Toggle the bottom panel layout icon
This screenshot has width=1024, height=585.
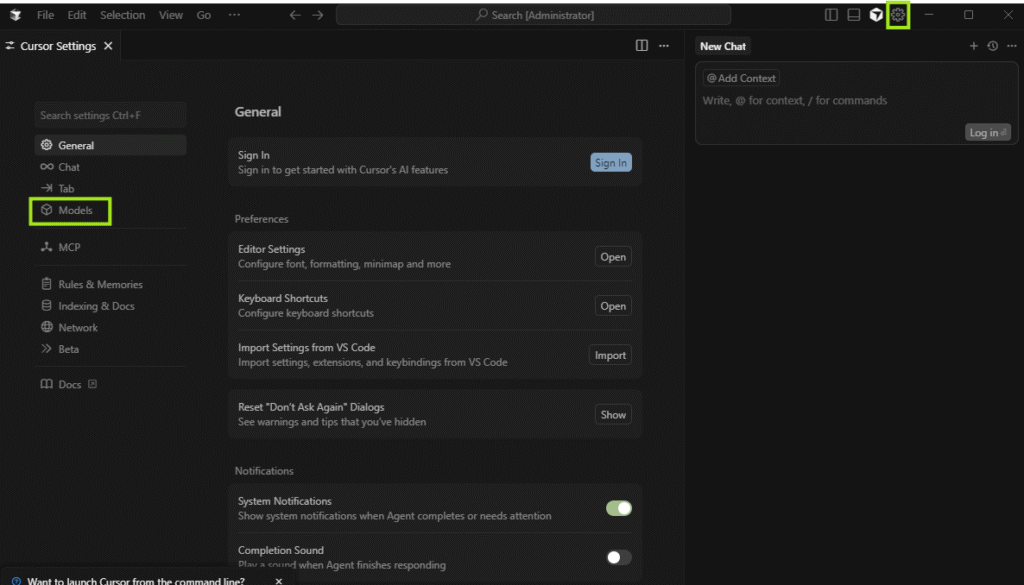[x=854, y=15]
